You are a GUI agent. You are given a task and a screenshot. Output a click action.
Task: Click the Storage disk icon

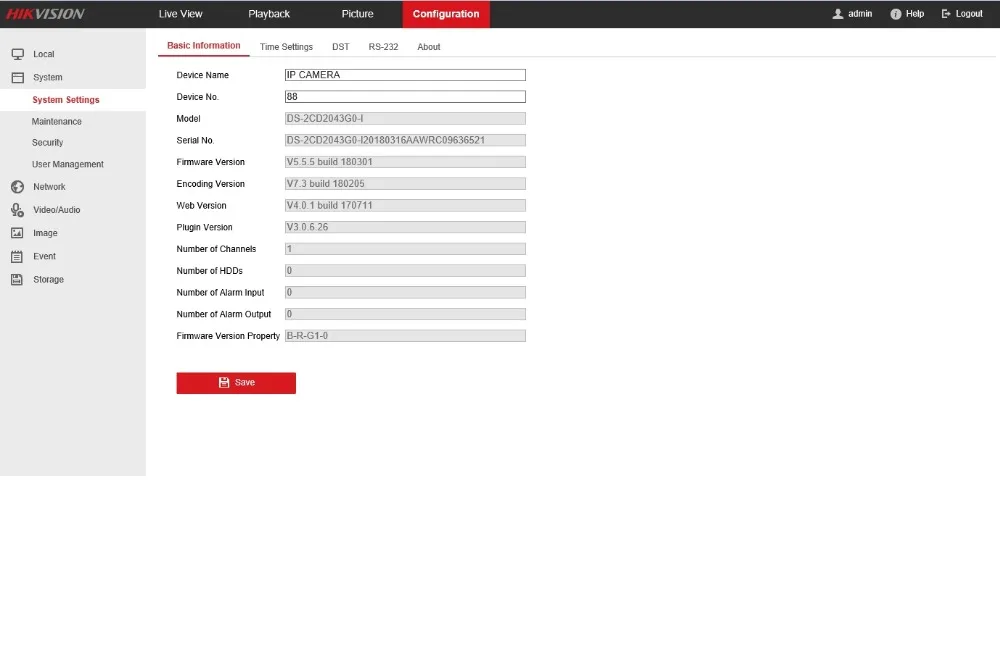(17, 279)
